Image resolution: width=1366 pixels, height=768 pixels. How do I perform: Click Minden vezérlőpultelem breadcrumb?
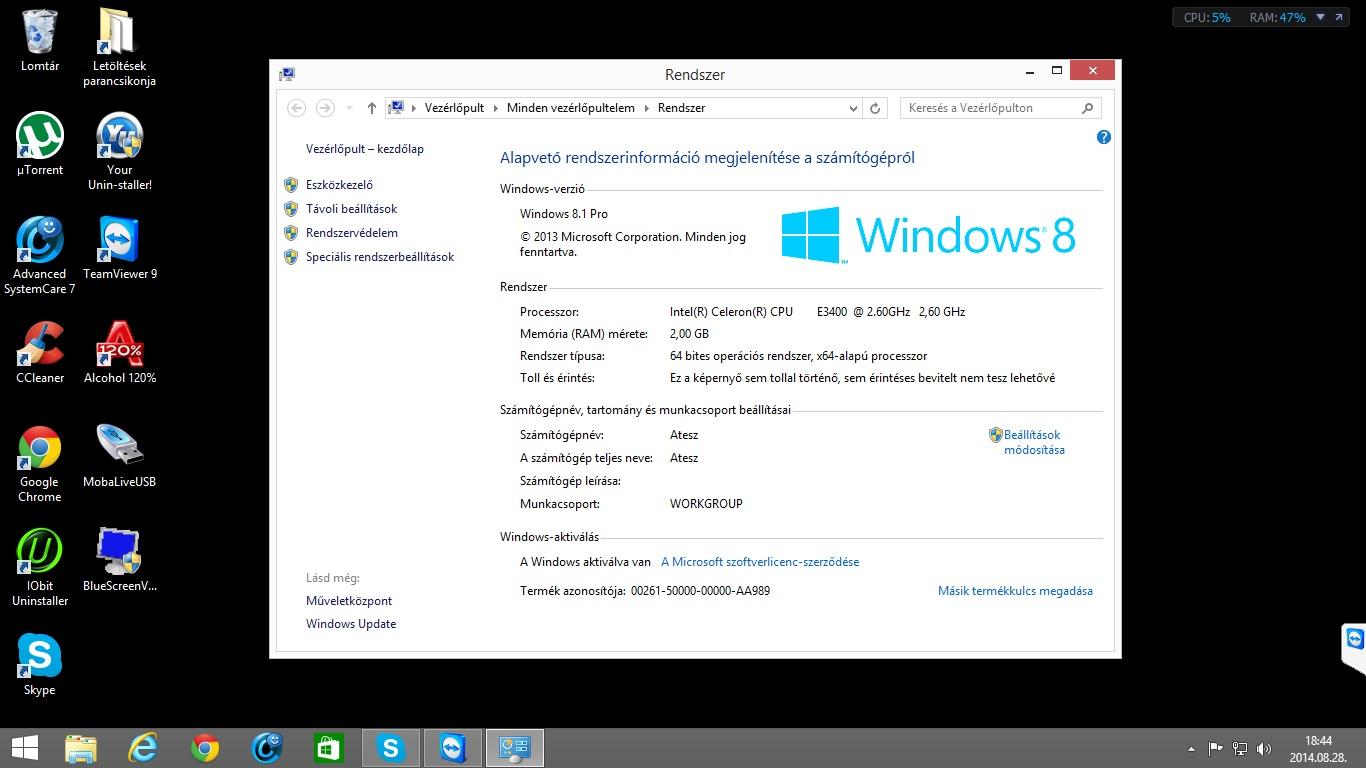point(571,108)
